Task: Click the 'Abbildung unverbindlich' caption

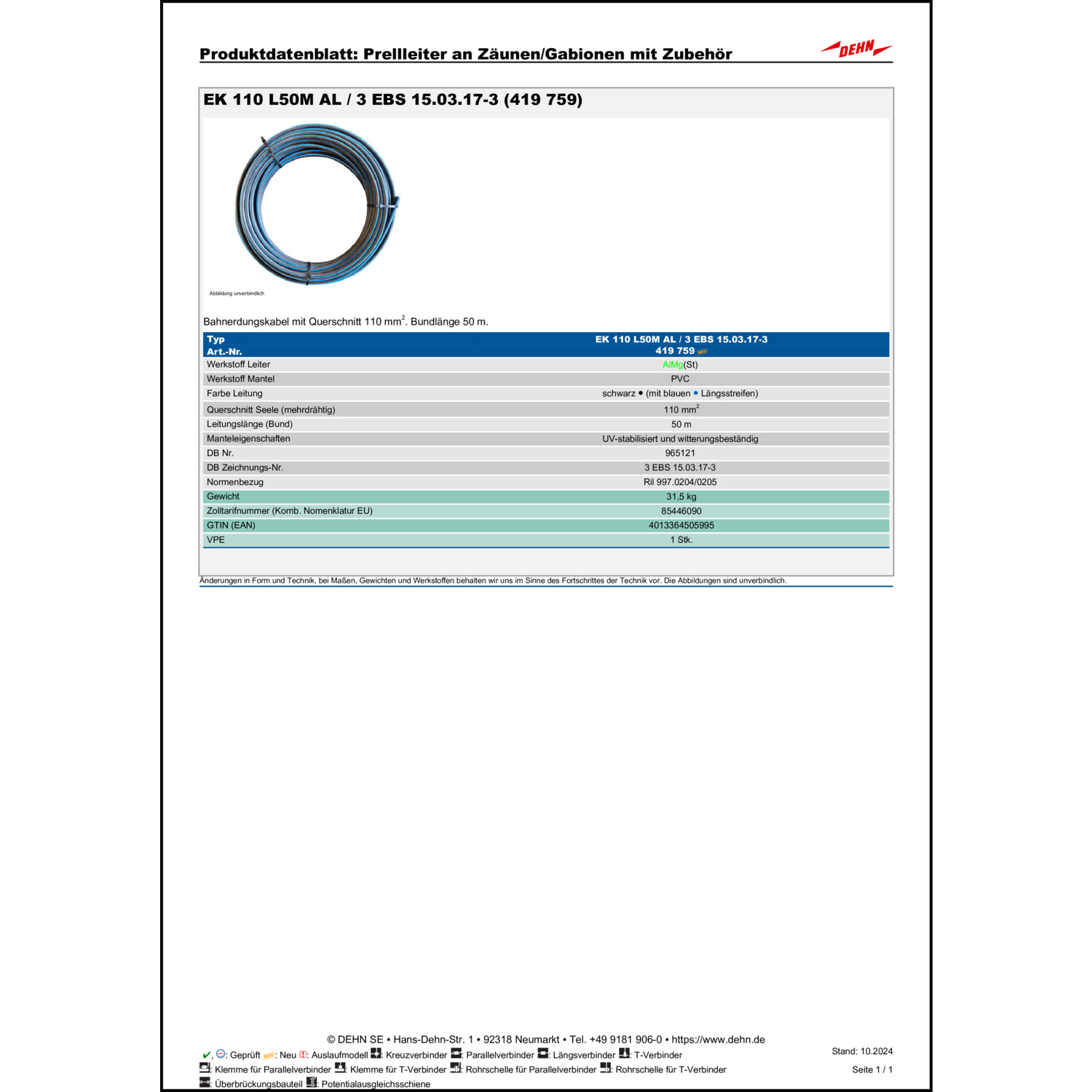Action: [x=237, y=293]
